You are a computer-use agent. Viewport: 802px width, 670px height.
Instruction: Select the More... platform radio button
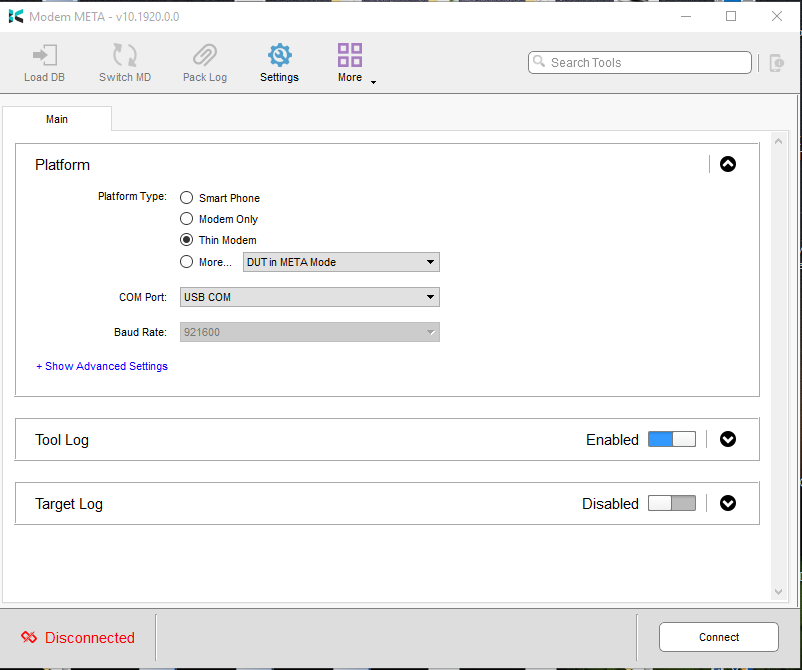[187, 262]
